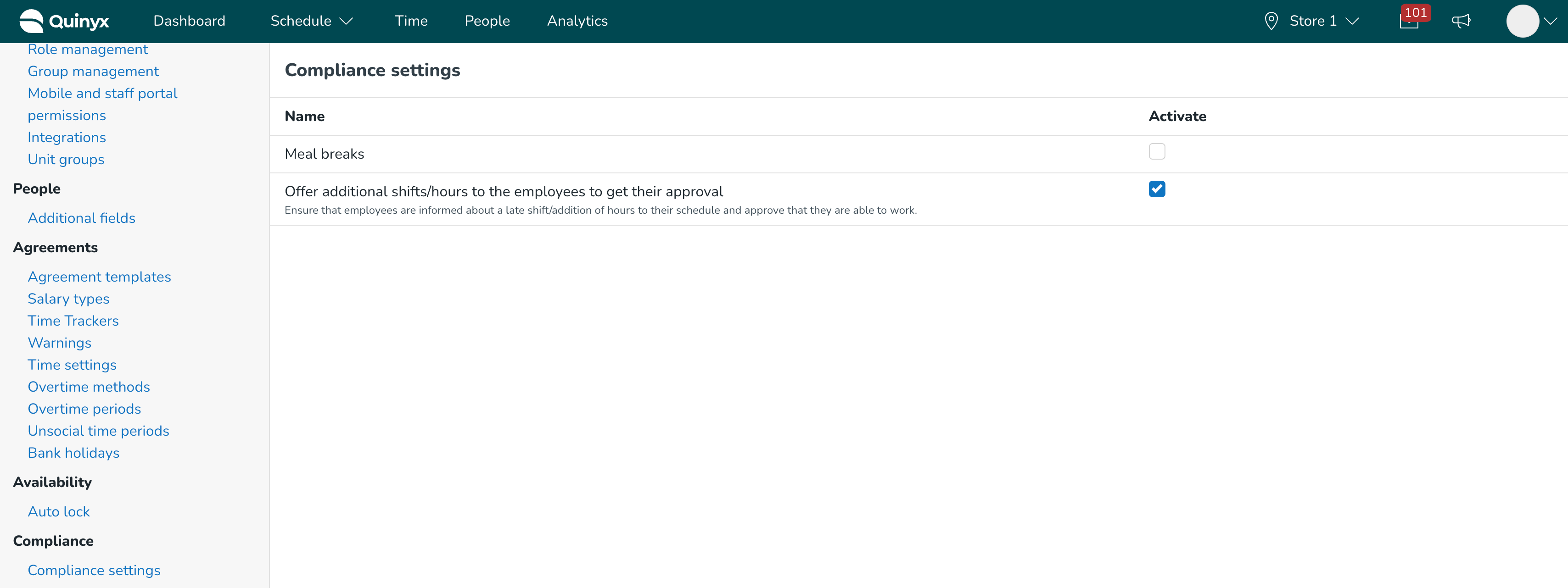The width and height of the screenshot is (1568, 588).
Task: Open Auto lock under Availability
Action: tap(59, 511)
